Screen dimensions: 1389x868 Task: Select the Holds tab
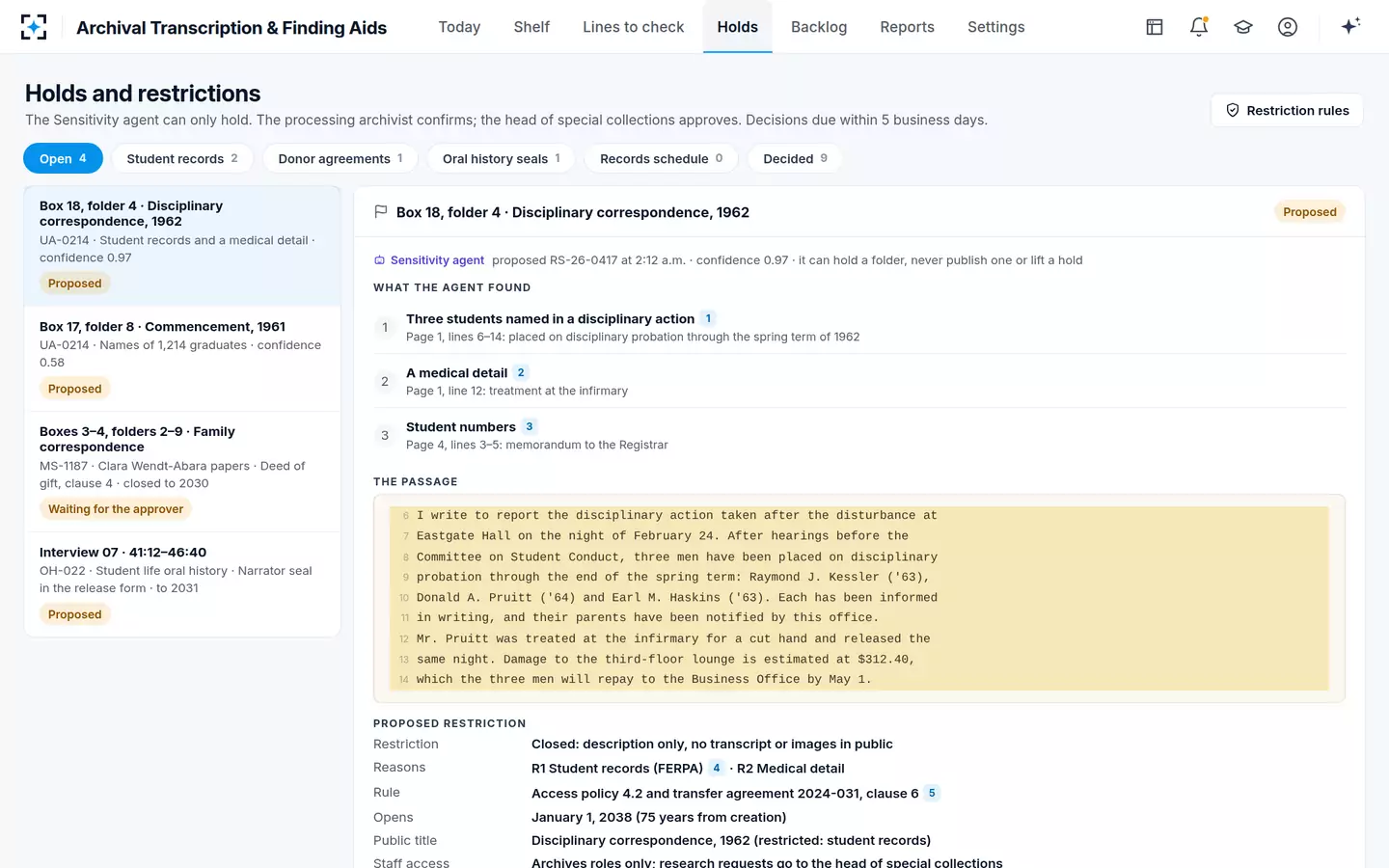click(737, 27)
